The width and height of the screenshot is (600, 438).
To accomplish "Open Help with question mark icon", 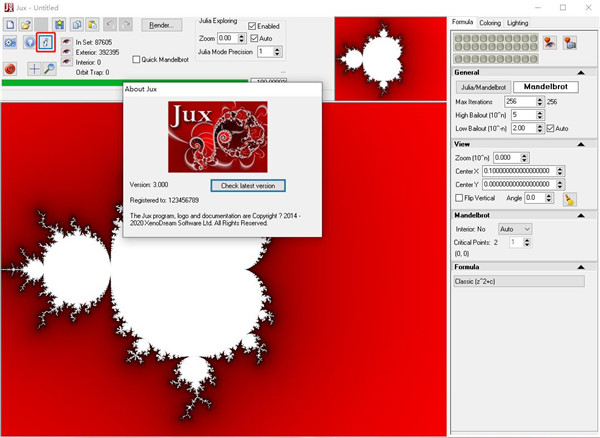I will tap(29, 42).
